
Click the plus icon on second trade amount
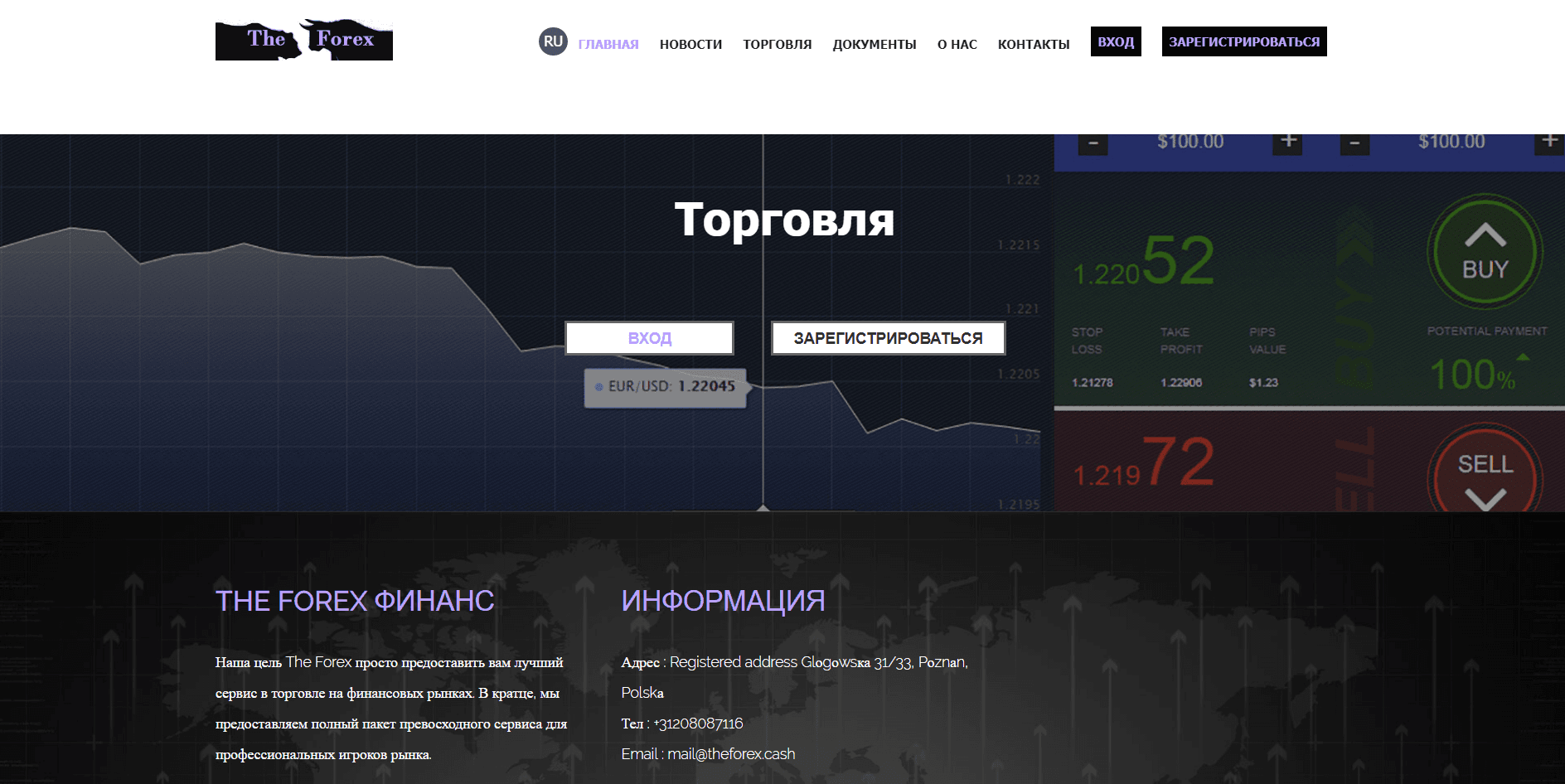pyautogui.click(x=1548, y=141)
